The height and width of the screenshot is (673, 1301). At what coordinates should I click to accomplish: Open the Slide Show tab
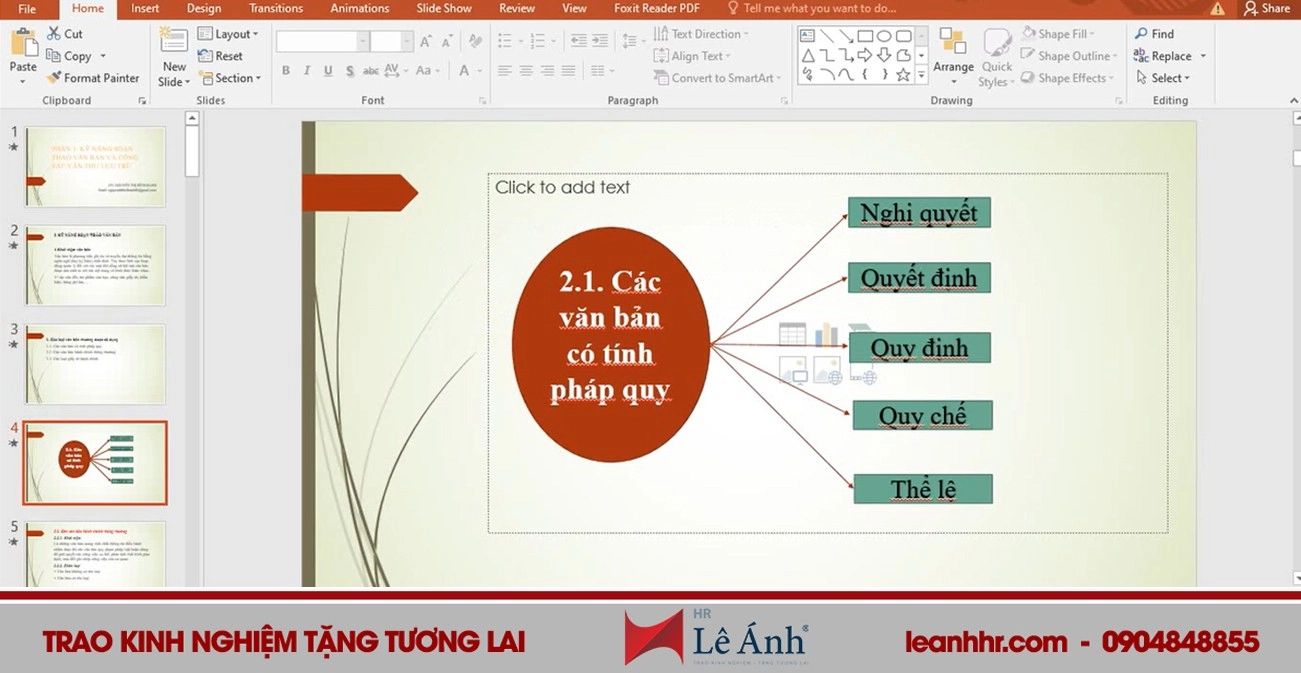tap(443, 8)
